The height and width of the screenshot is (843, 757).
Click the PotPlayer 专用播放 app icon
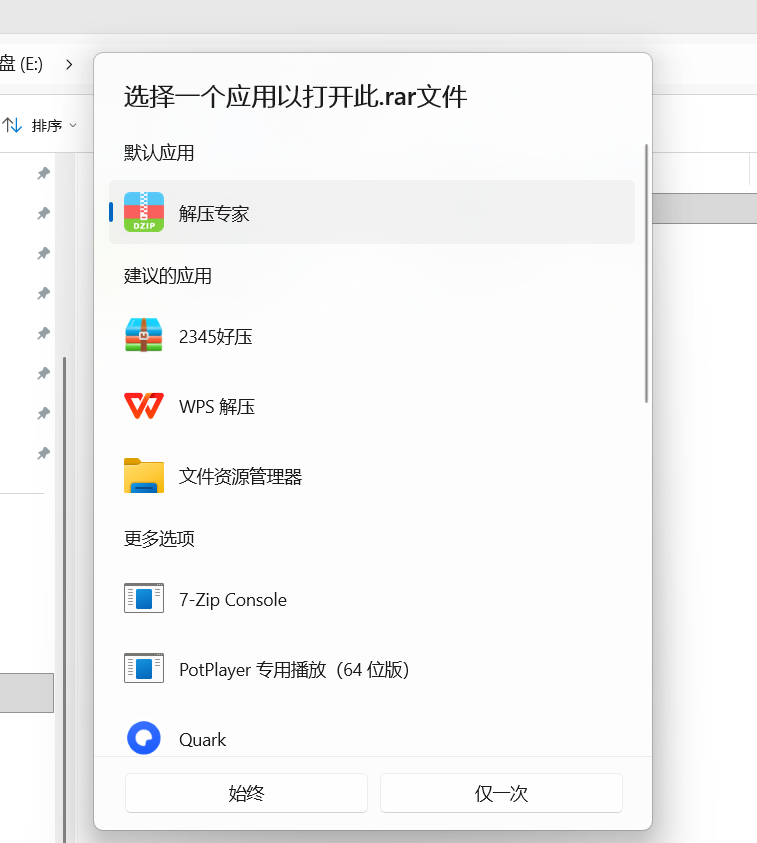coord(144,668)
